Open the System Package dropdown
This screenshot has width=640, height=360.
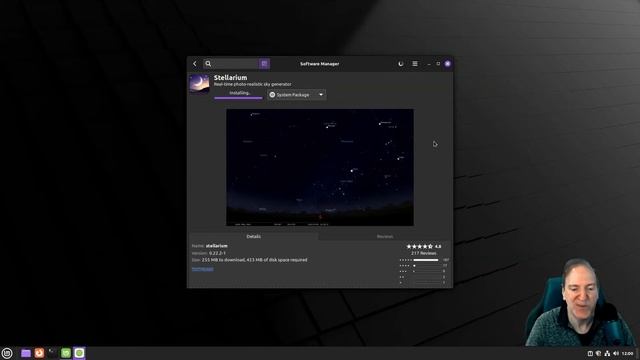(x=297, y=95)
